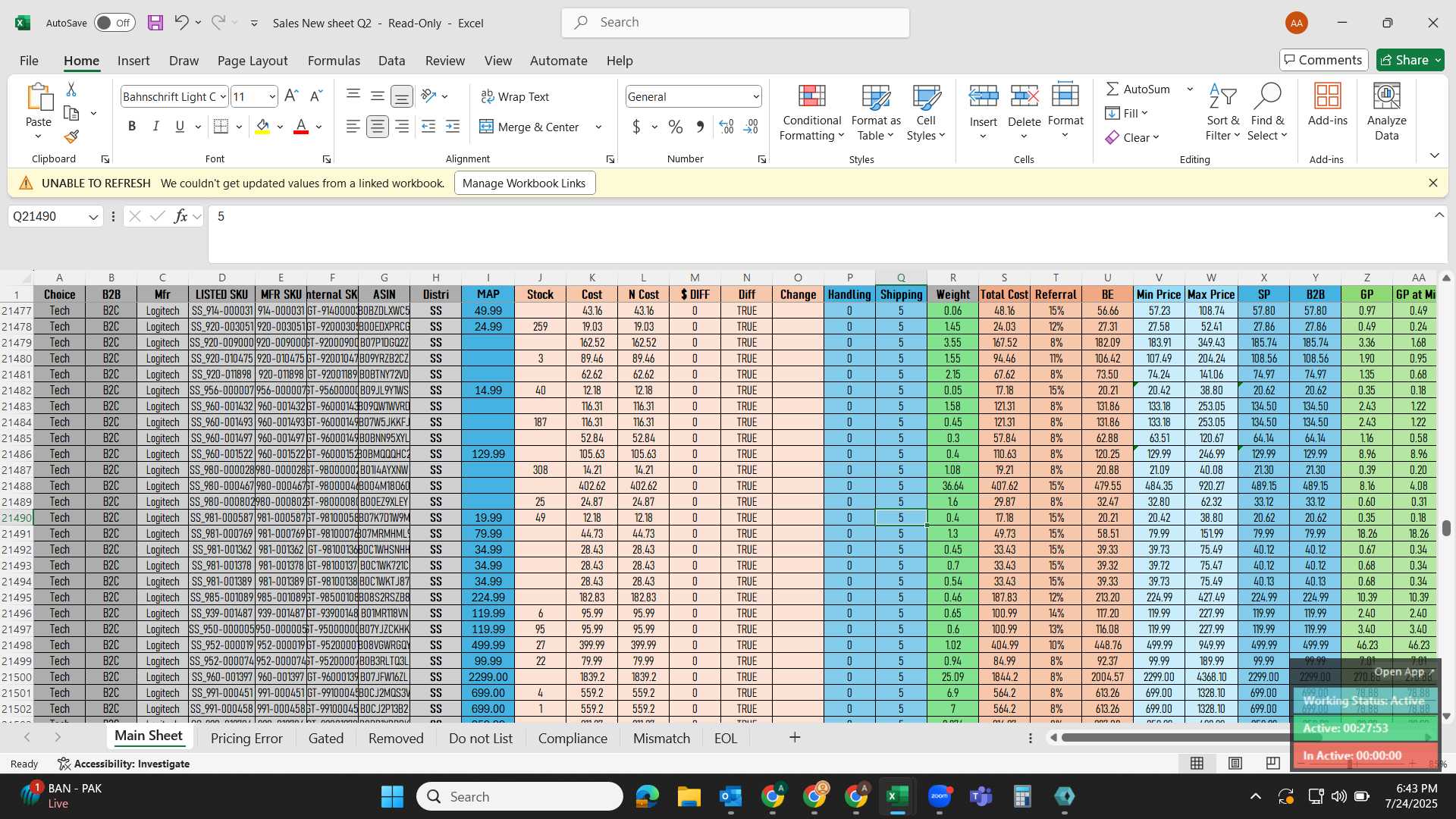Click the Percent Style icon
Image resolution: width=1456 pixels, height=819 pixels.
(x=676, y=127)
